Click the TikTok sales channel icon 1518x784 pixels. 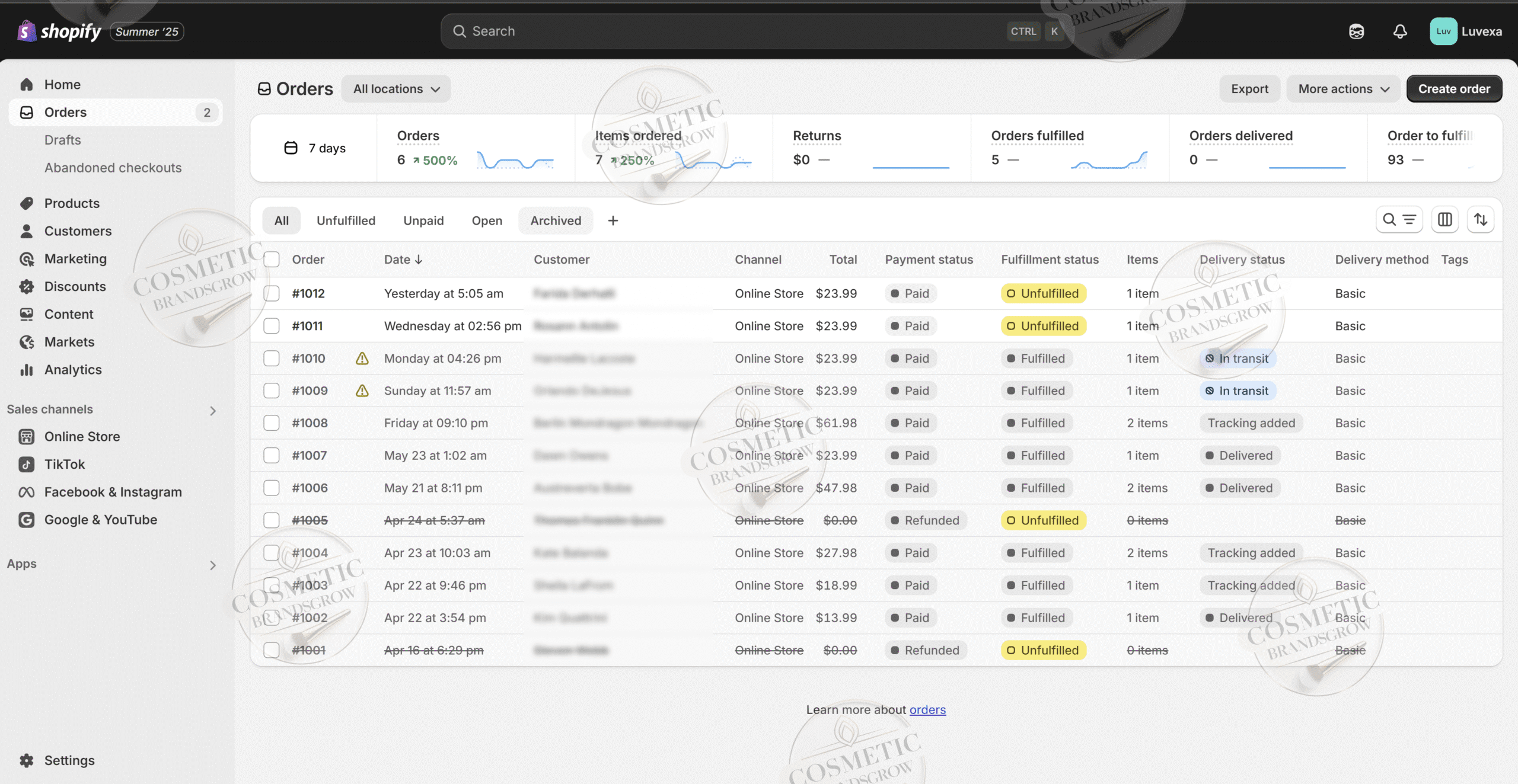tap(26, 464)
